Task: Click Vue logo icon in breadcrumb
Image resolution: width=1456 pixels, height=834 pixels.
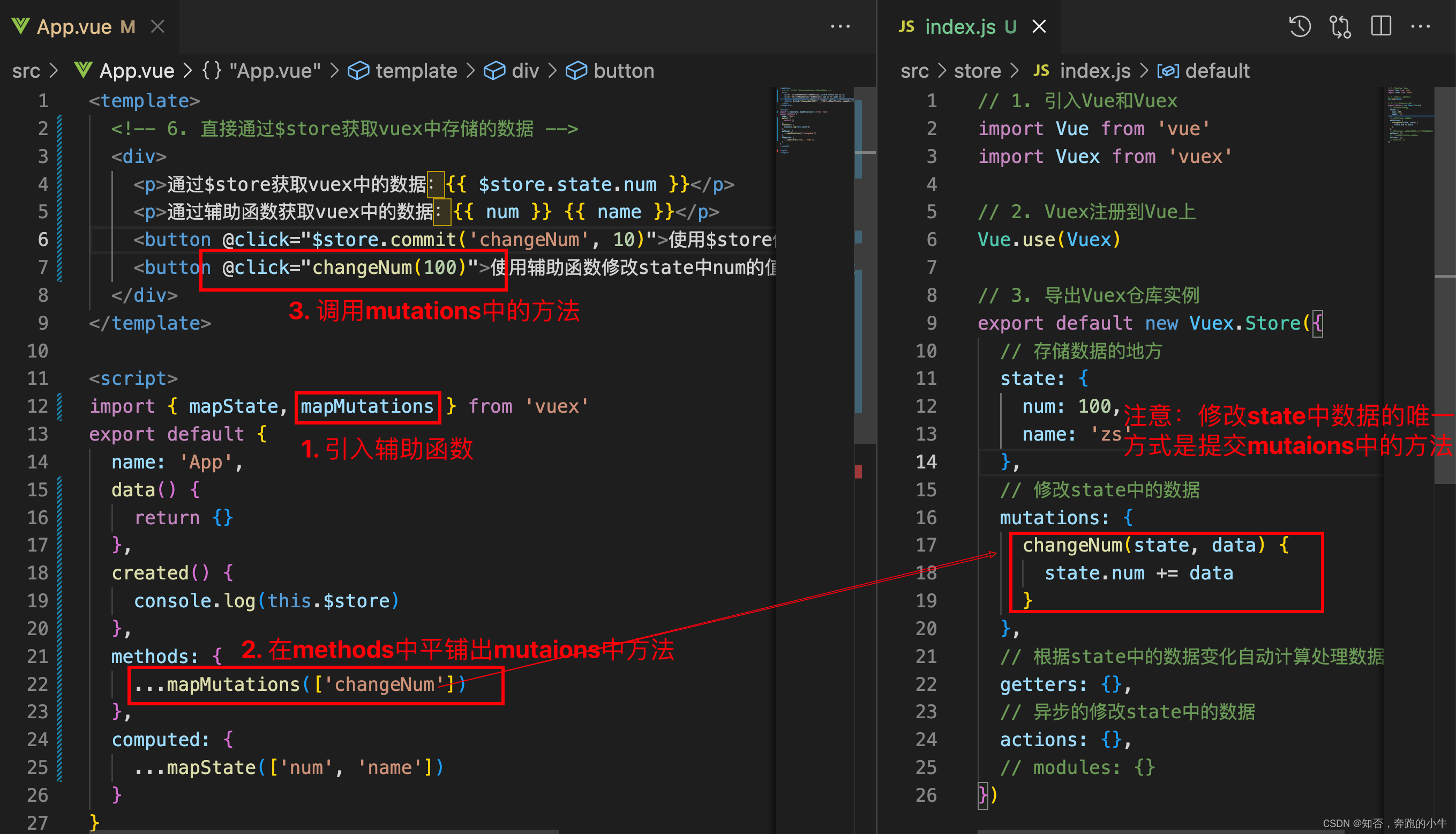Action: tap(84, 70)
